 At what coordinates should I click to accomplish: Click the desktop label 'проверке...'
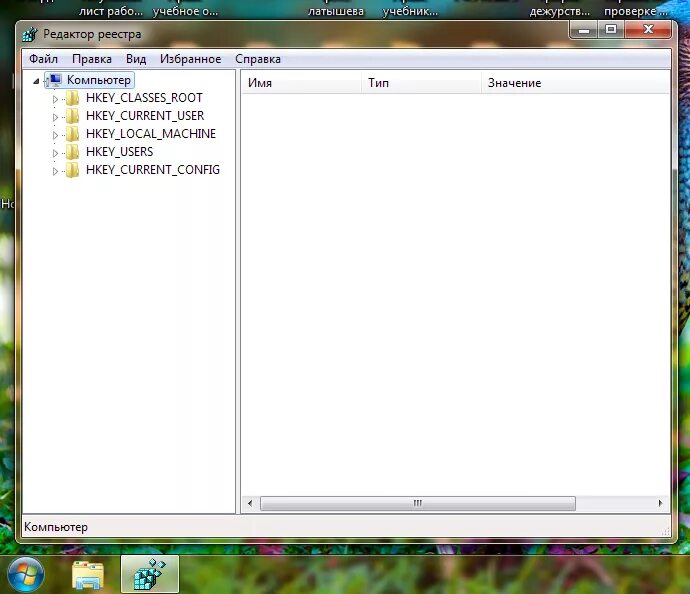pyautogui.click(x=636, y=11)
